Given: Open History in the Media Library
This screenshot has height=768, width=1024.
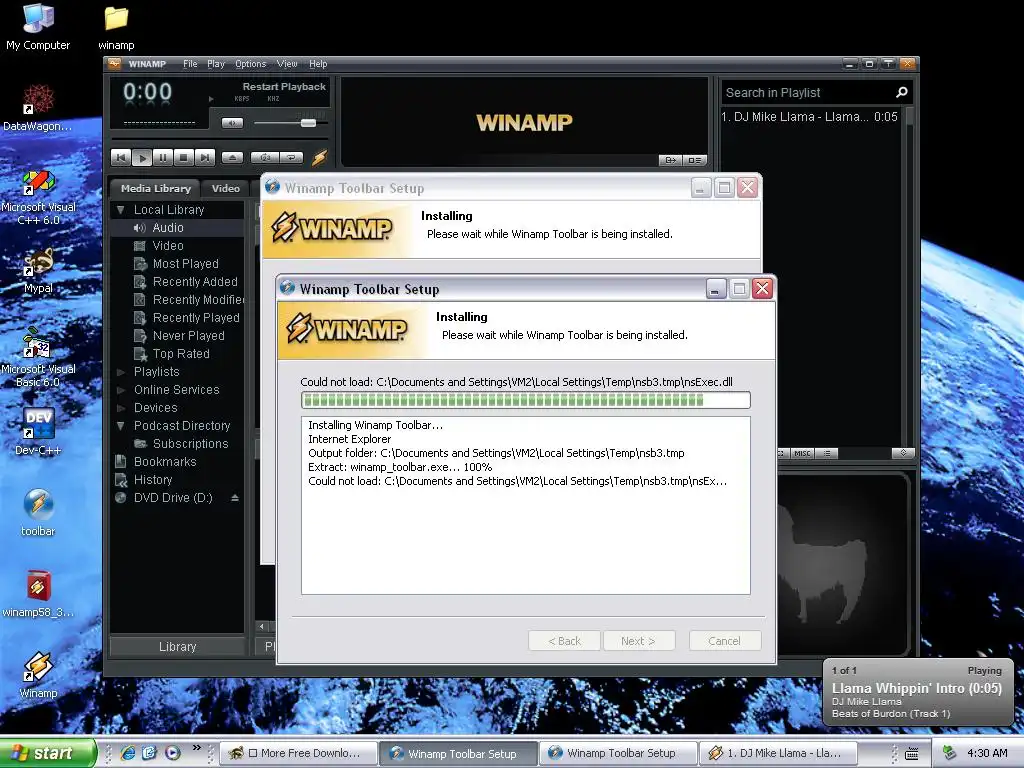Looking at the screenshot, I should point(153,479).
